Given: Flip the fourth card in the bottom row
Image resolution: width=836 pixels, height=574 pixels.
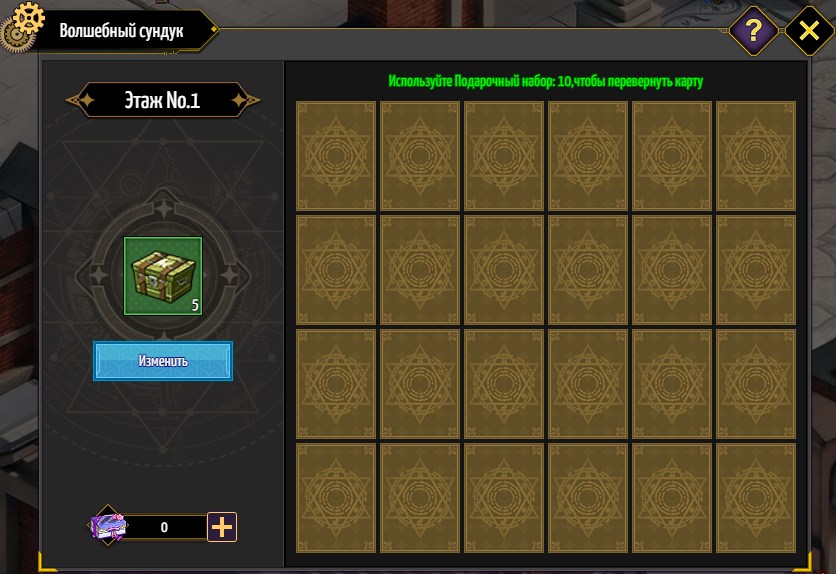Looking at the screenshot, I should pos(588,498).
